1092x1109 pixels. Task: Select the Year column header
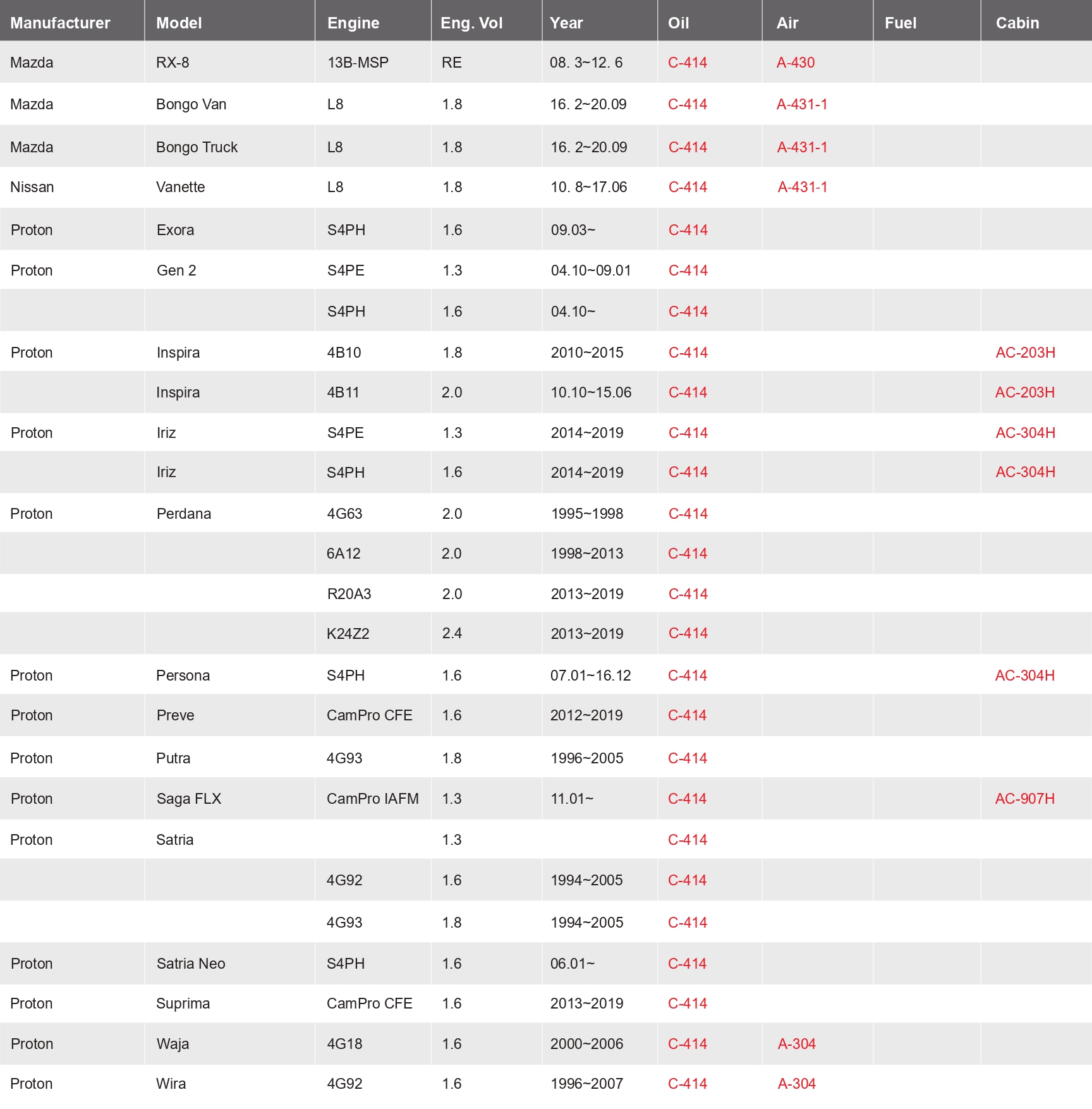pos(566,23)
